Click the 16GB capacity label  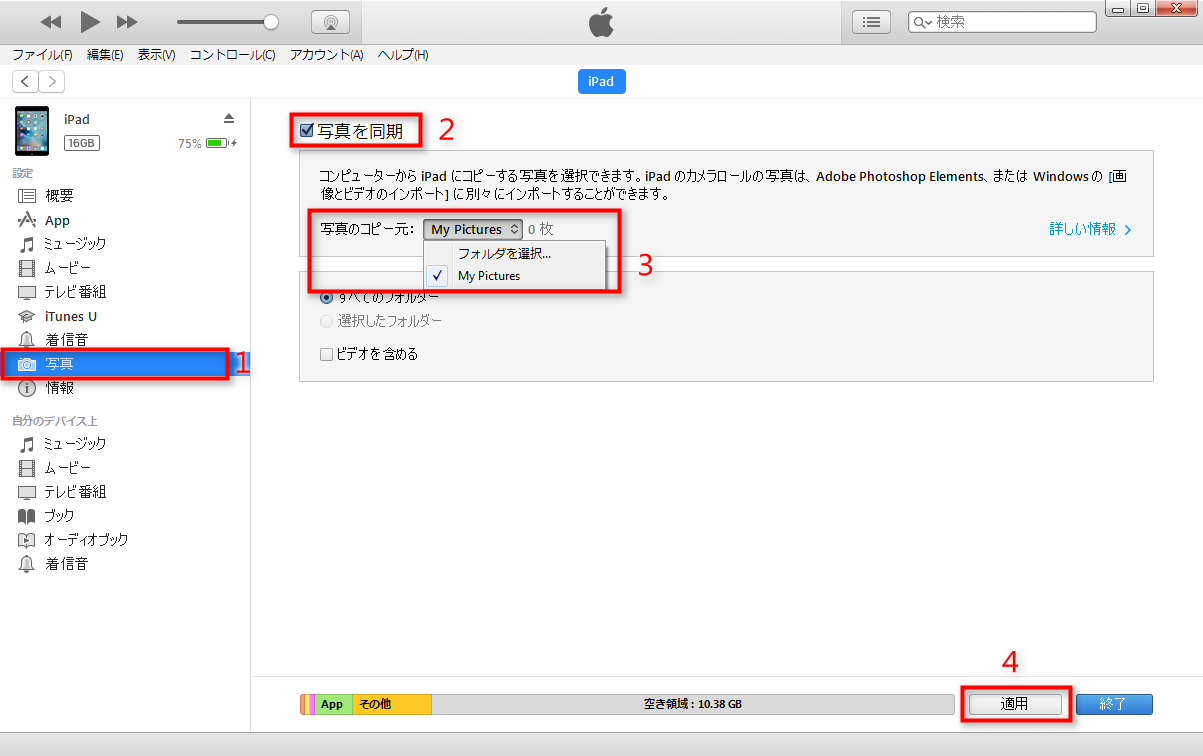pos(81,143)
